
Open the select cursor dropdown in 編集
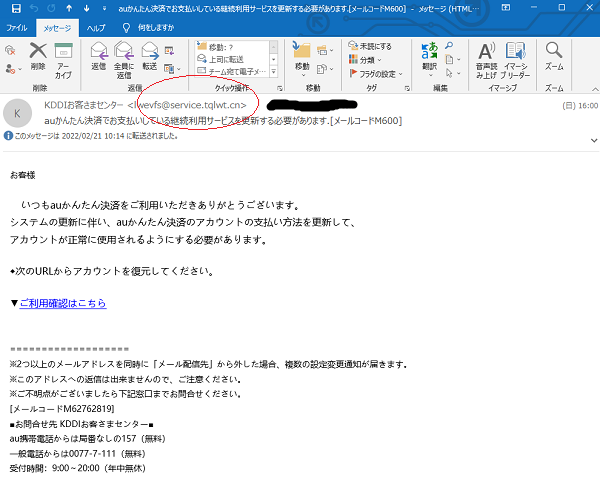(452, 73)
